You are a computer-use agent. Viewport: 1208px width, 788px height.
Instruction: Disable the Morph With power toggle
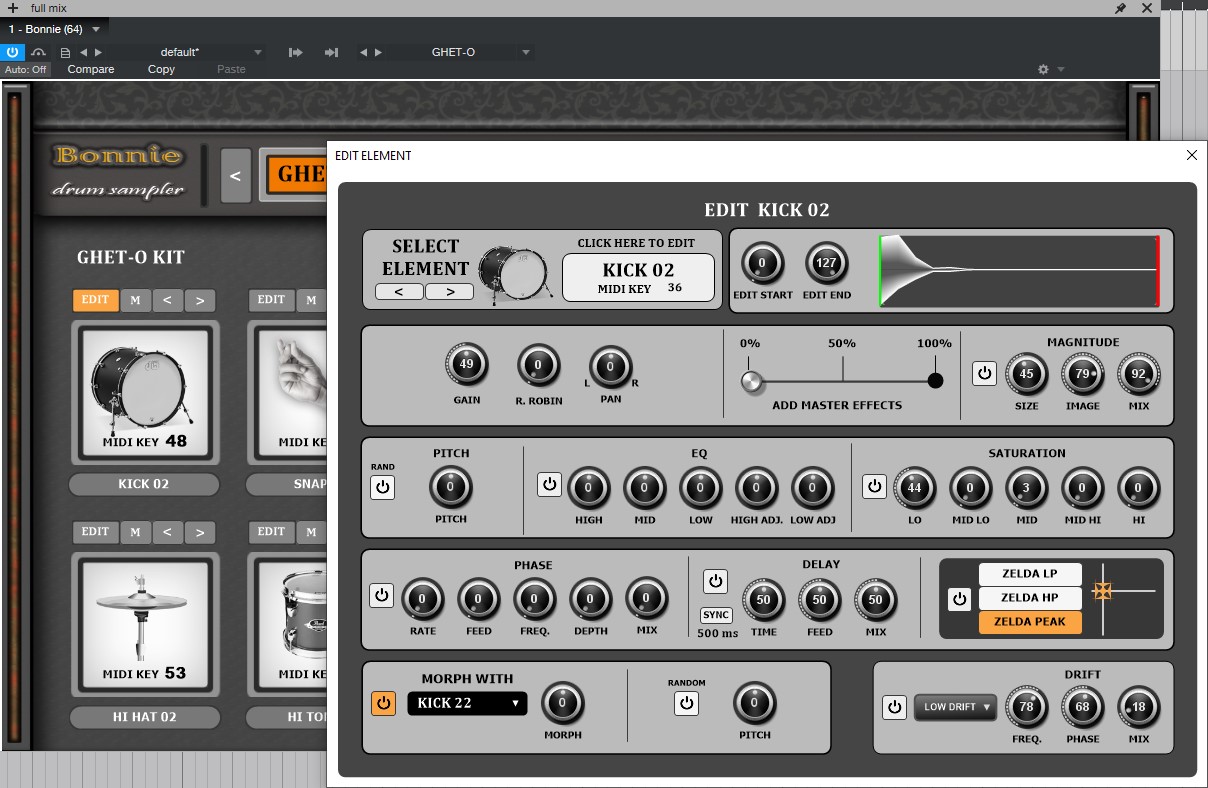click(383, 703)
